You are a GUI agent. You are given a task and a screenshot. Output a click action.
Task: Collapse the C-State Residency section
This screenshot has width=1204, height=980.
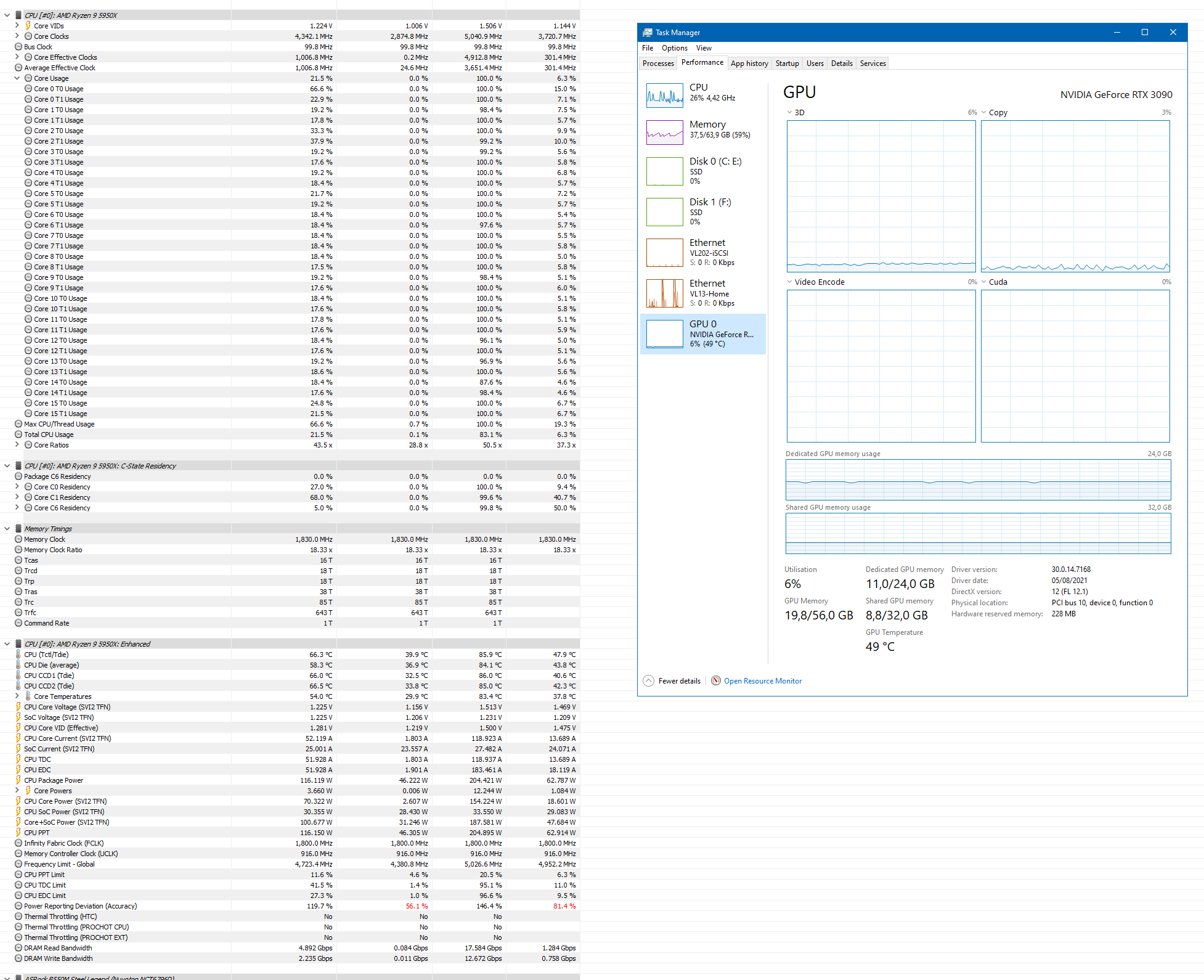7,466
